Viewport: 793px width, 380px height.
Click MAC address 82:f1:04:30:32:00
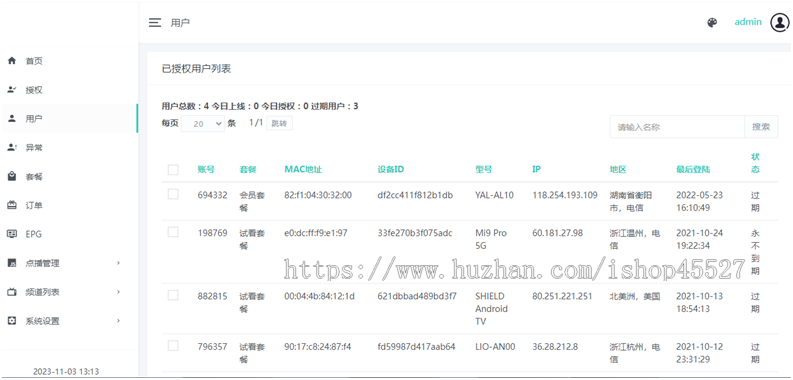coord(318,195)
